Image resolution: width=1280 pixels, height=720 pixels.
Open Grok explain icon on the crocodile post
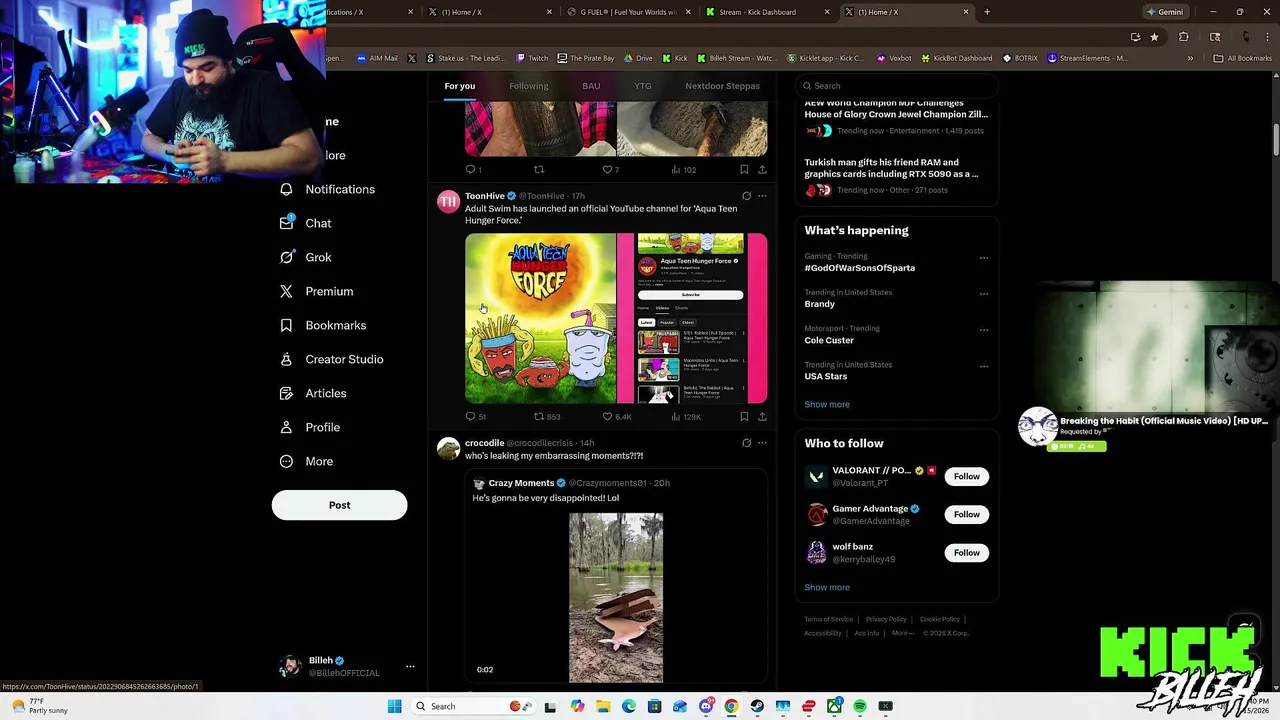tap(746, 443)
